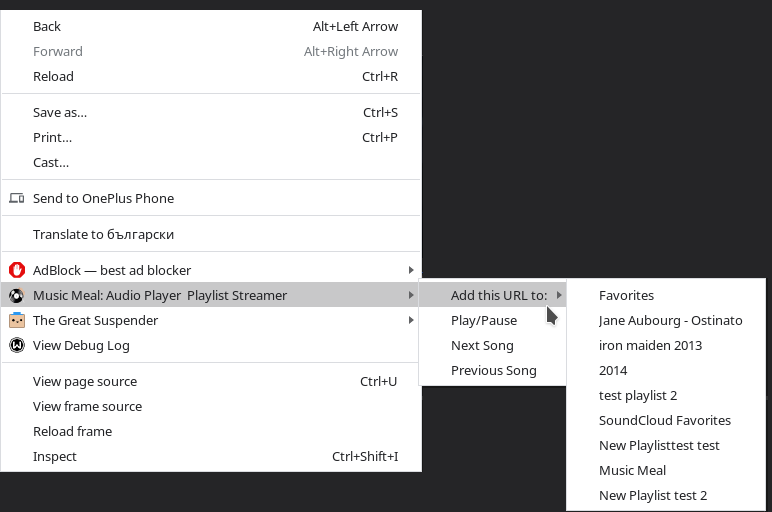Click the Ctrl+U shortcut text
772x512 pixels.
tap(378, 381)
